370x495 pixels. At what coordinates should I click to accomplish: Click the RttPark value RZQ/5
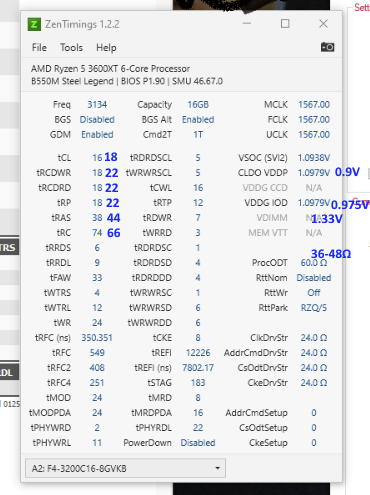point(314,308)
